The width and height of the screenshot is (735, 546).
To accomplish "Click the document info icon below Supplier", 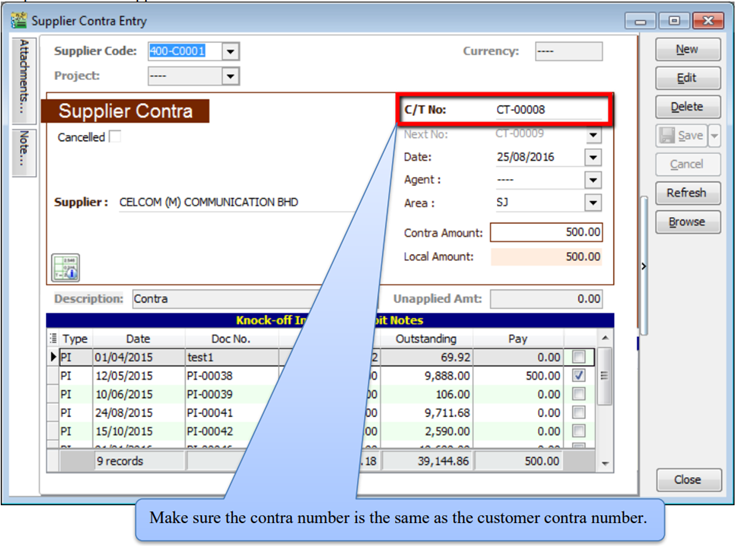I will coord(65,267).
